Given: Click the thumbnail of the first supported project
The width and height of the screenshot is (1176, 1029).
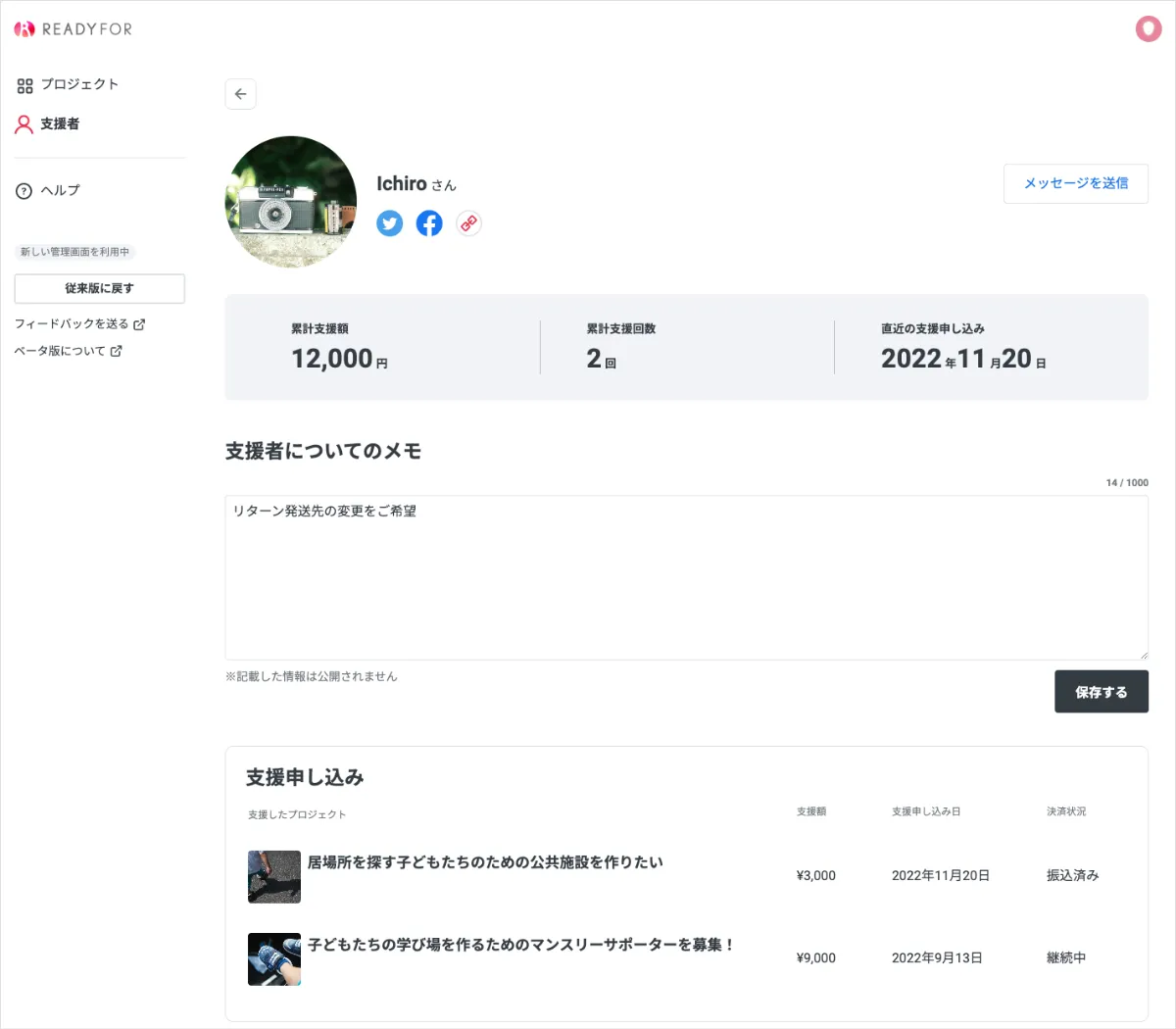Looking at the screenshot, I should [x=274, y=876].
